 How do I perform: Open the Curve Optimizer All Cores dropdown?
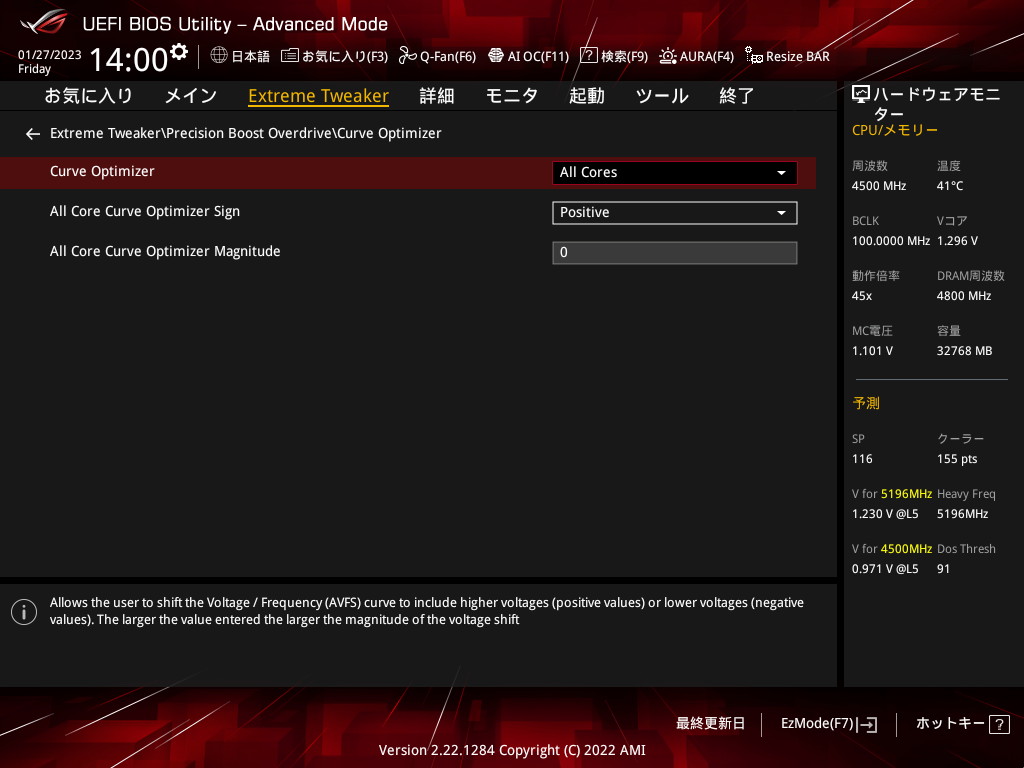click(x=675, y=172)
